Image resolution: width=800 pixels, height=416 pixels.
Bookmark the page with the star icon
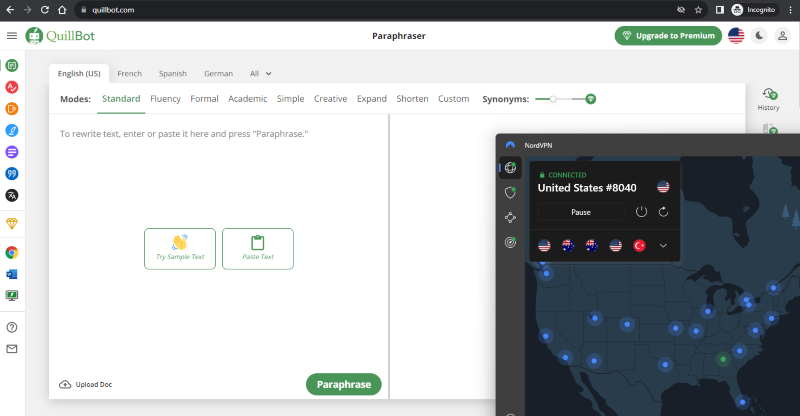(x=698, y=10)
